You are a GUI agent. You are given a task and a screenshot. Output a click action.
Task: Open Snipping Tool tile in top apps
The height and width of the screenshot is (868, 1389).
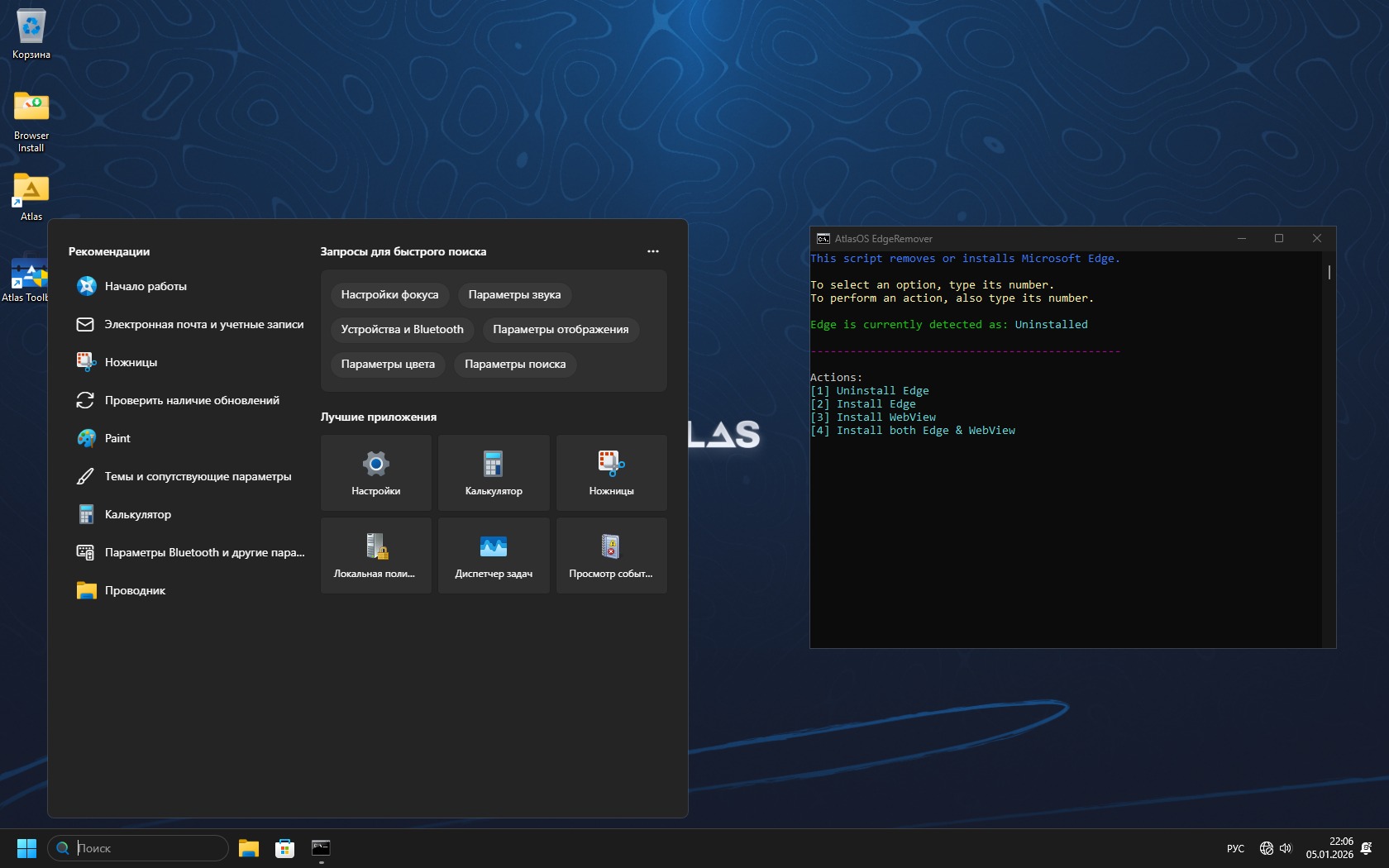[611, 473]
